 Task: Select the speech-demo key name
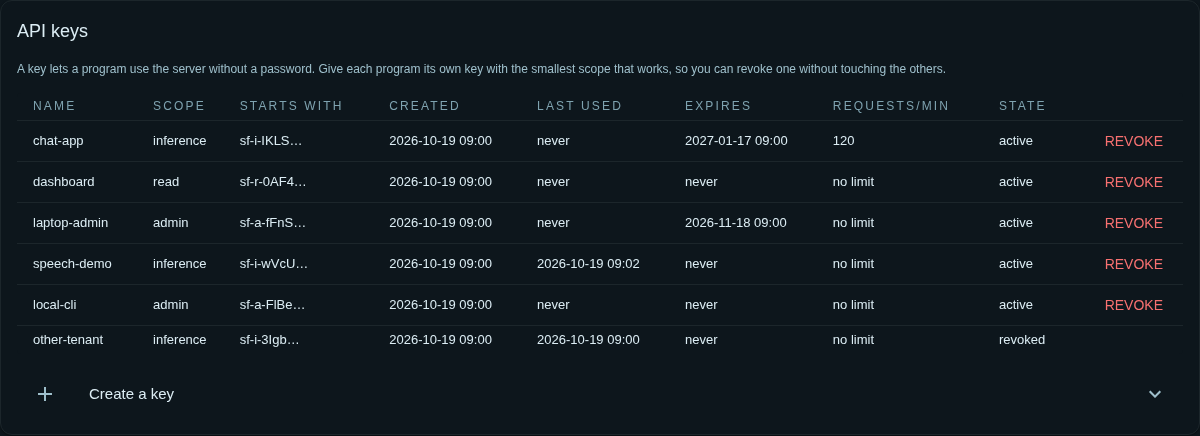click(72, 264)
